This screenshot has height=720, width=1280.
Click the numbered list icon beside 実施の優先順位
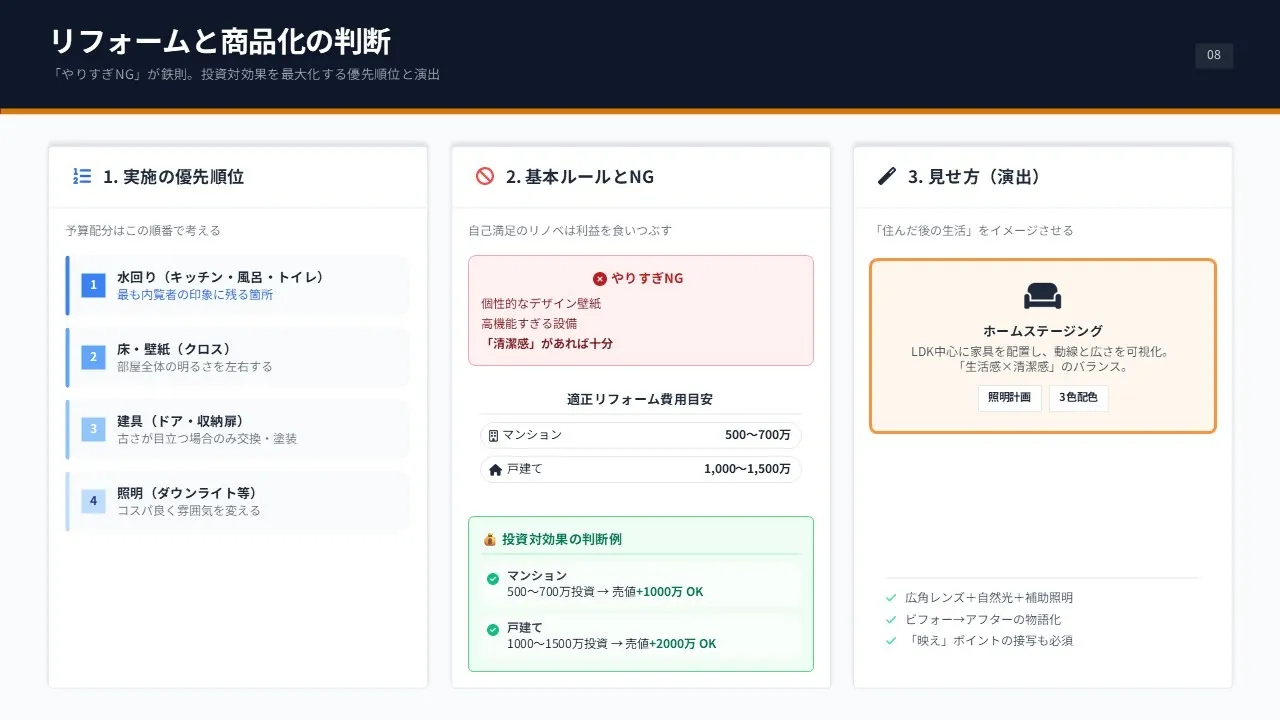[x=82, y=177]
